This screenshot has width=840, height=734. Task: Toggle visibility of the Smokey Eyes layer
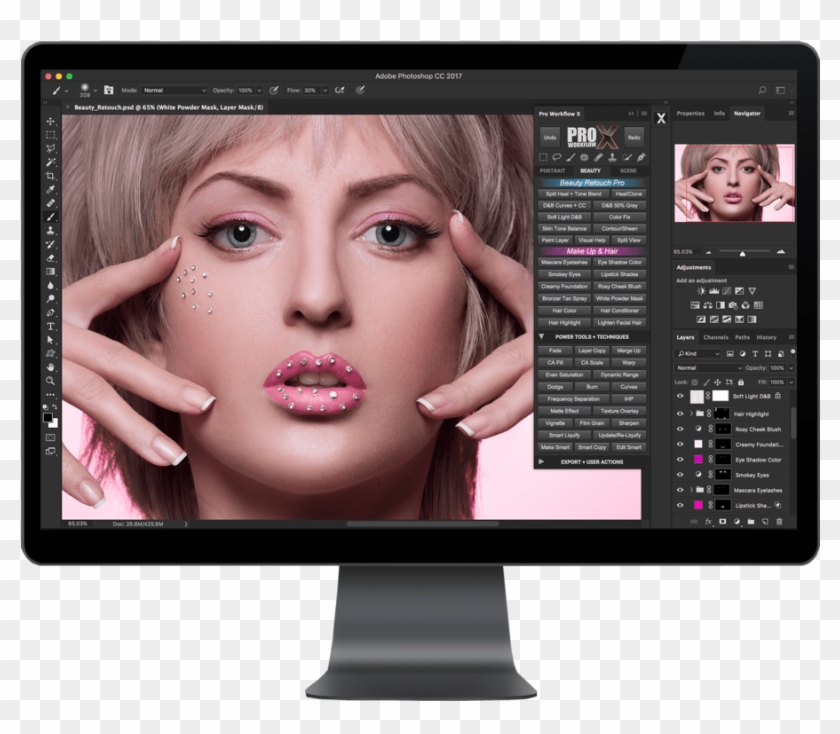click(679, 475)
